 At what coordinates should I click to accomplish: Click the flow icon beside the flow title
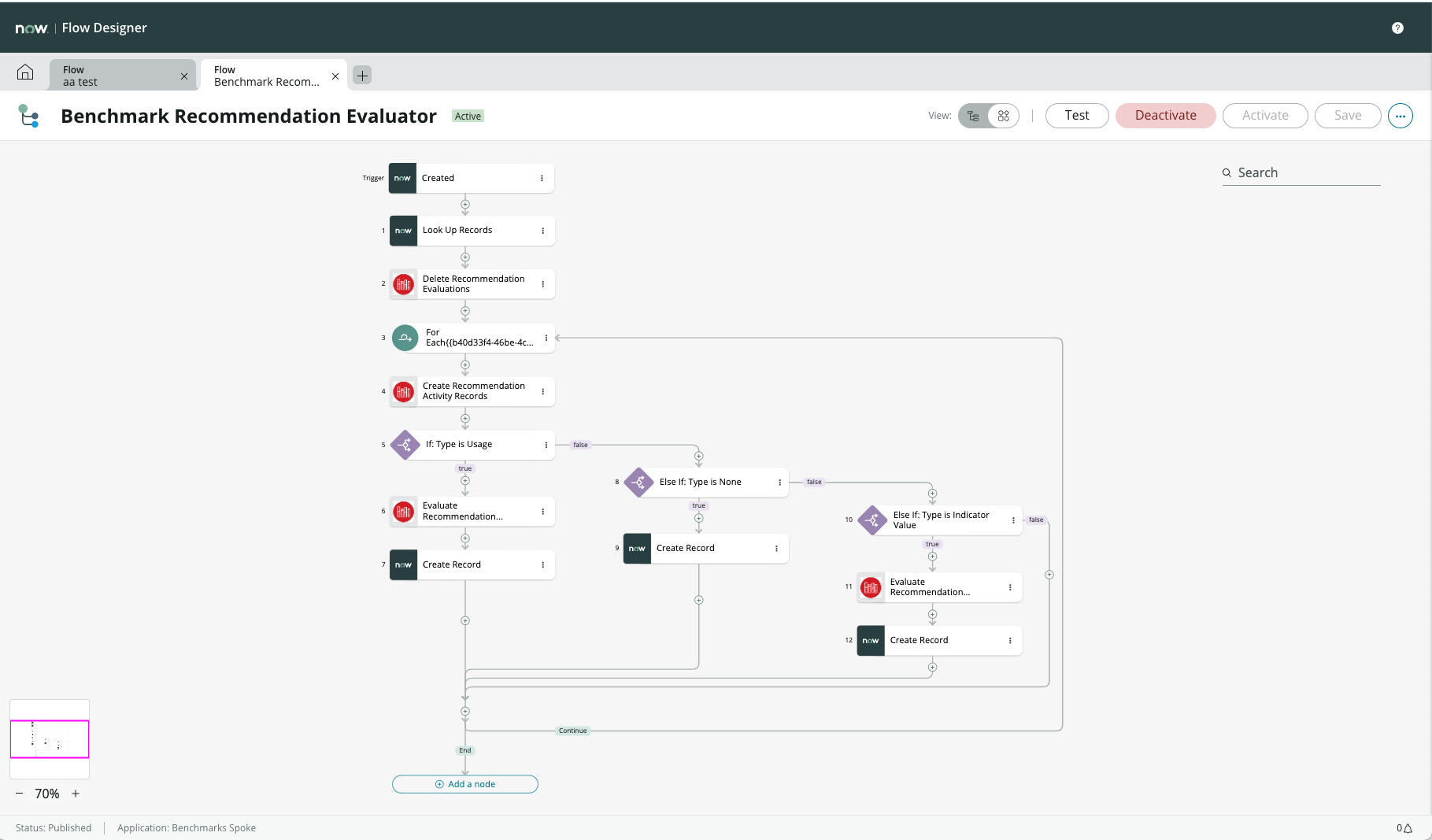coord(29,116)
